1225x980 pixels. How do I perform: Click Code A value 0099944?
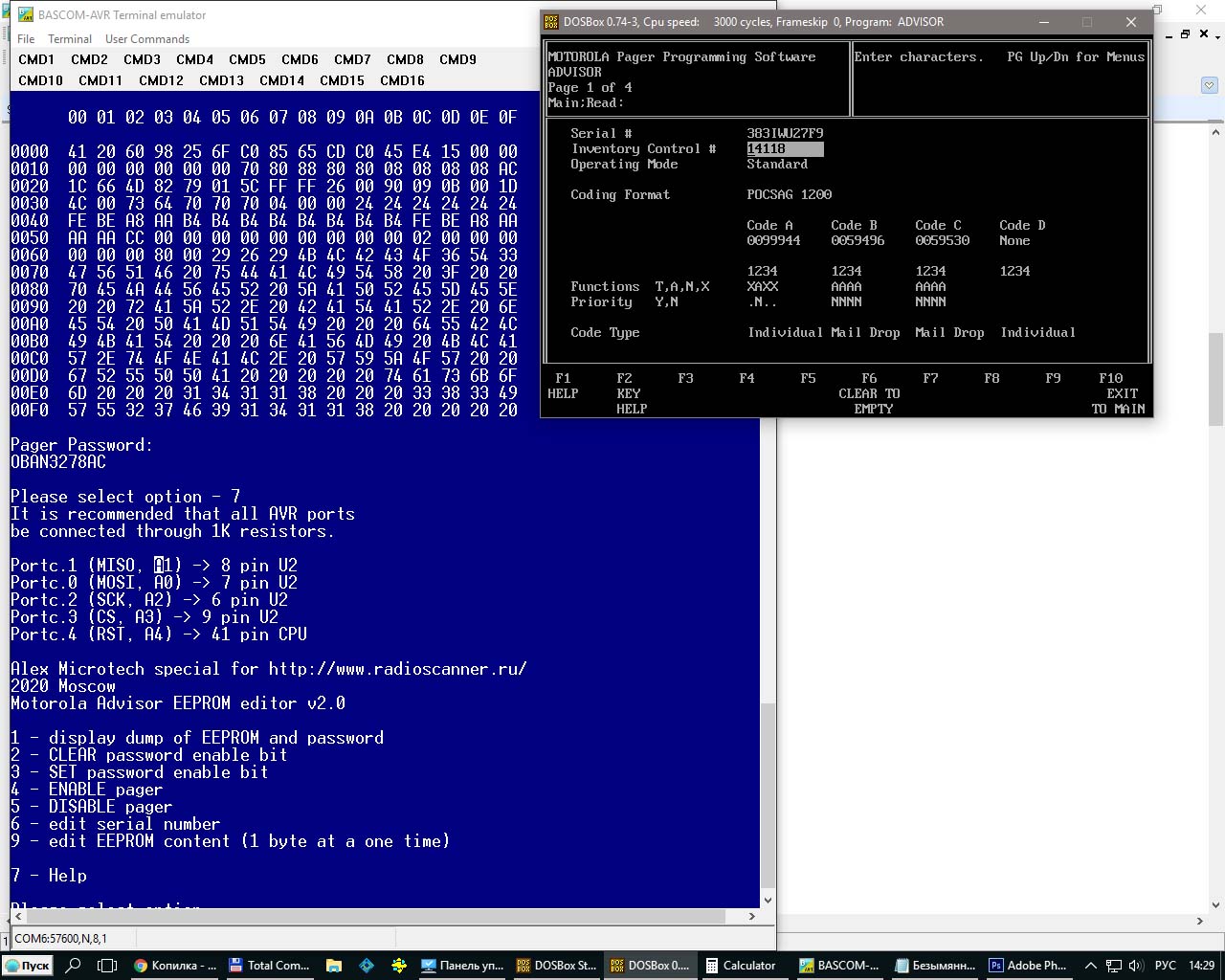coord(773,240)
